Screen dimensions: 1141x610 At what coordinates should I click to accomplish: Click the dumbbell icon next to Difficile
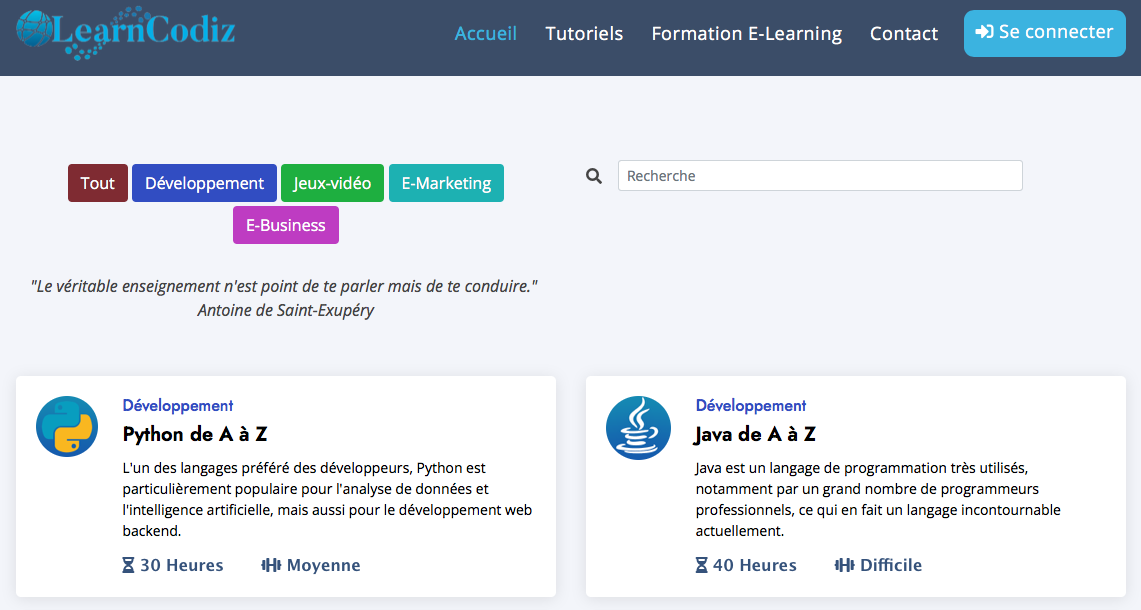(x=844, y=565)
